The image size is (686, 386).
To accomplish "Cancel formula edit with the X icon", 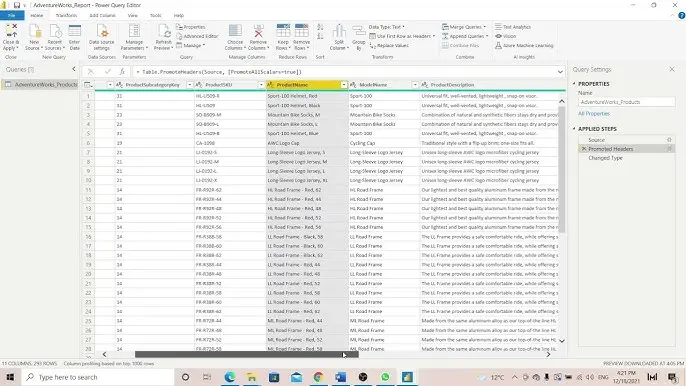I will coord(91,71).
